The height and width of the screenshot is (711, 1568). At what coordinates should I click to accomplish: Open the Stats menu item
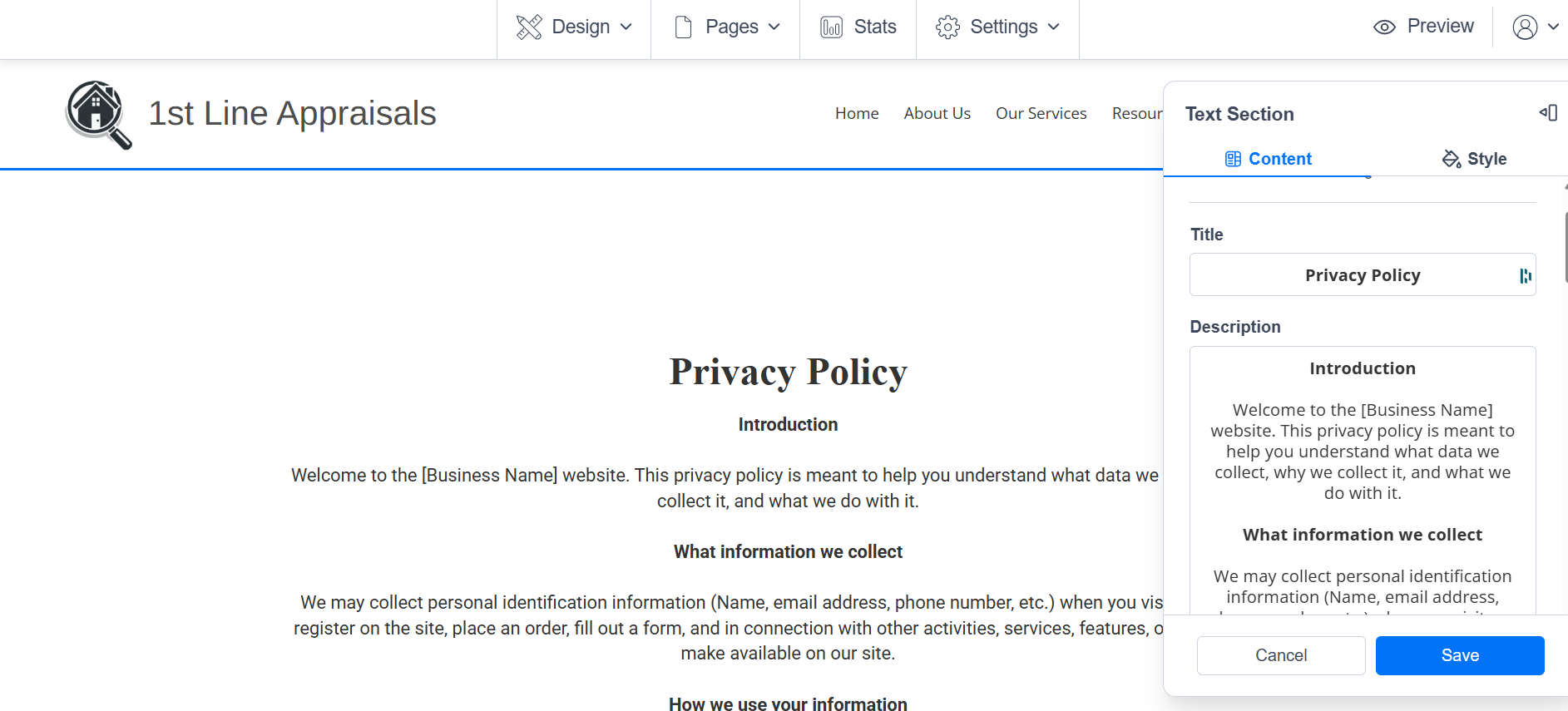click(x=858, y=27)
